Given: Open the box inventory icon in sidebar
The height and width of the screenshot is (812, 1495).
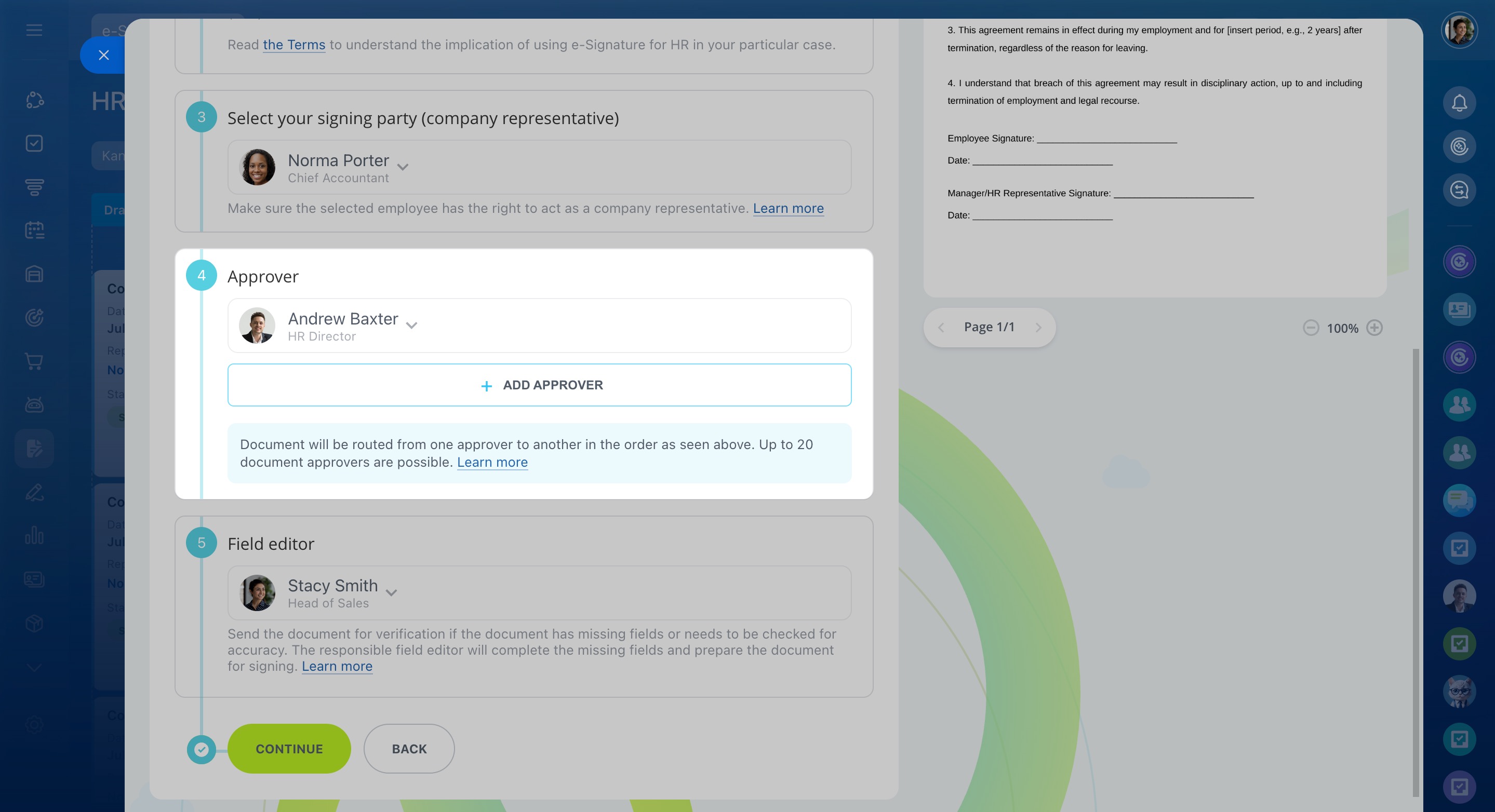Looking at the screenshot, I should pos(34,623).
